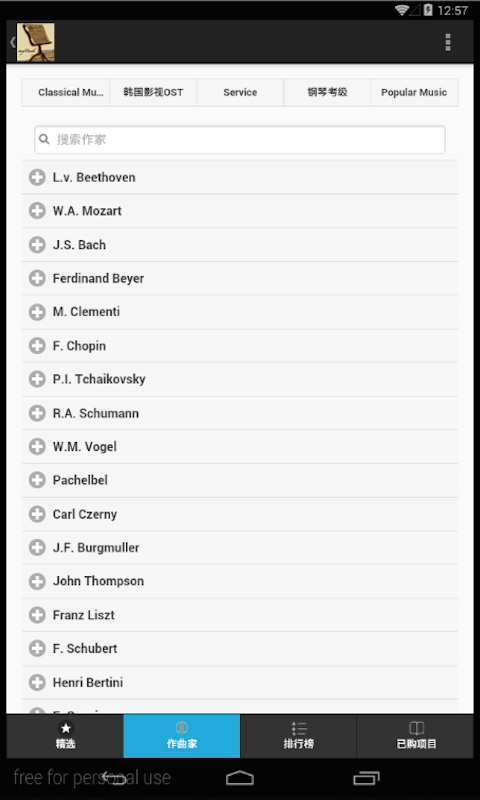Screen dimensions: 480x800
Task: Open the 钢琴考级 category tab
Action: 327,92
